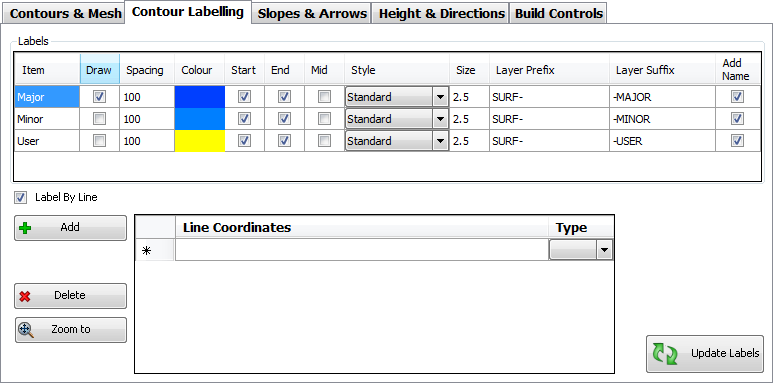Pick the User row yellow colour

200,141
